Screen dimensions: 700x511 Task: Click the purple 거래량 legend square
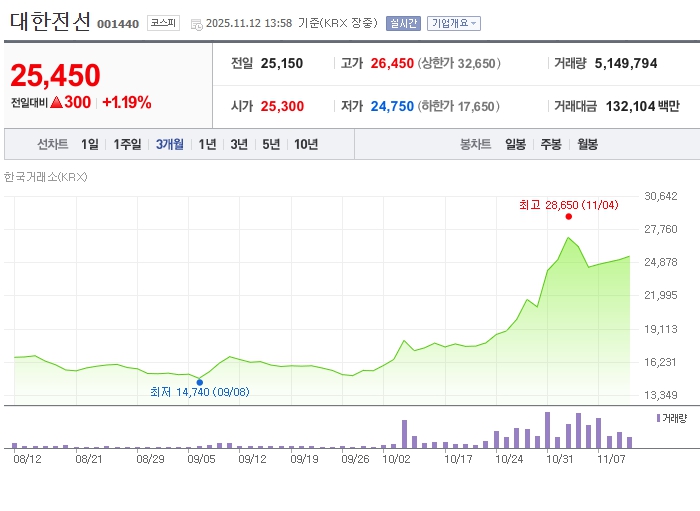point(658,418)
